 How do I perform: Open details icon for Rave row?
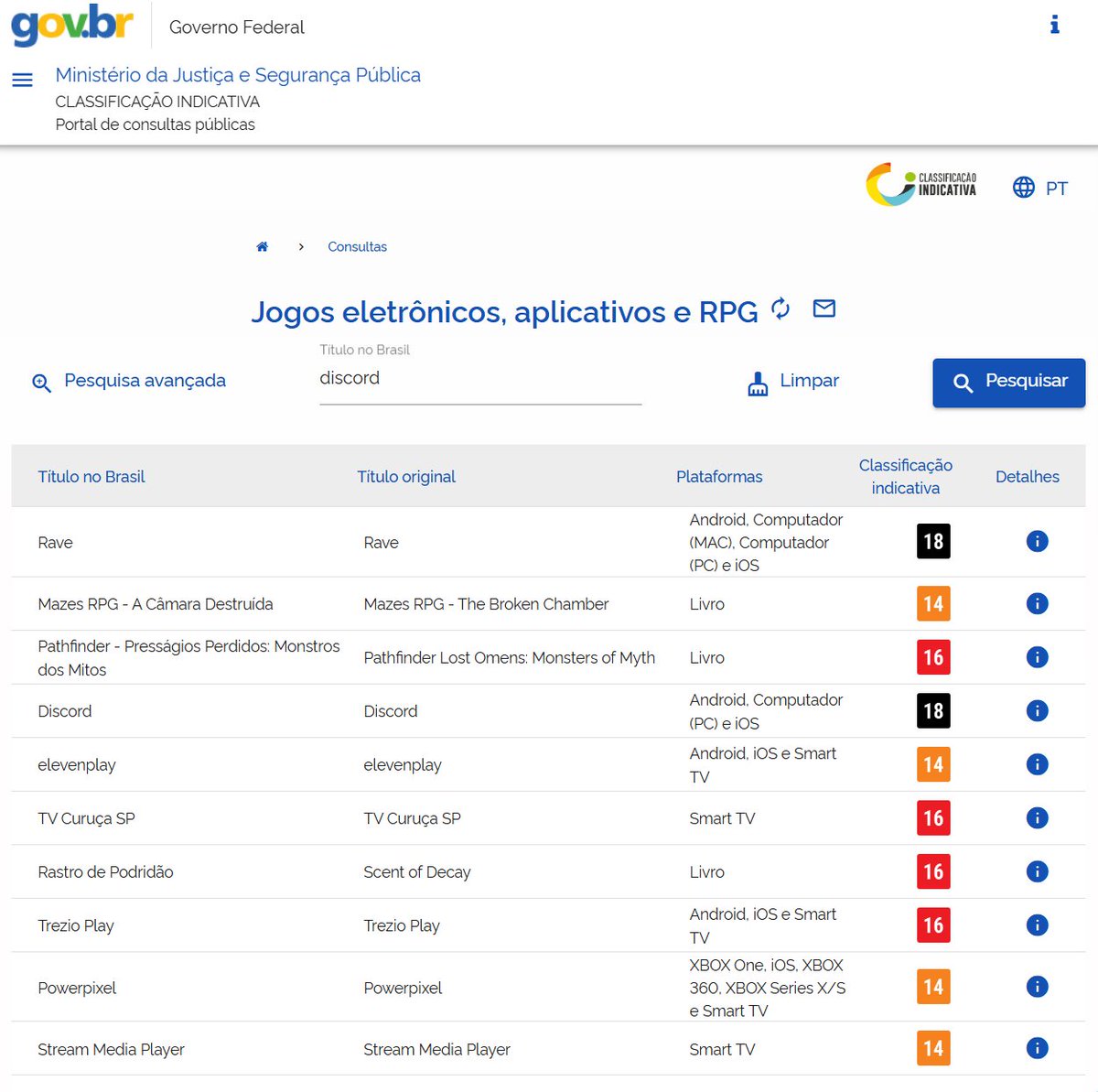[1037, 542]
